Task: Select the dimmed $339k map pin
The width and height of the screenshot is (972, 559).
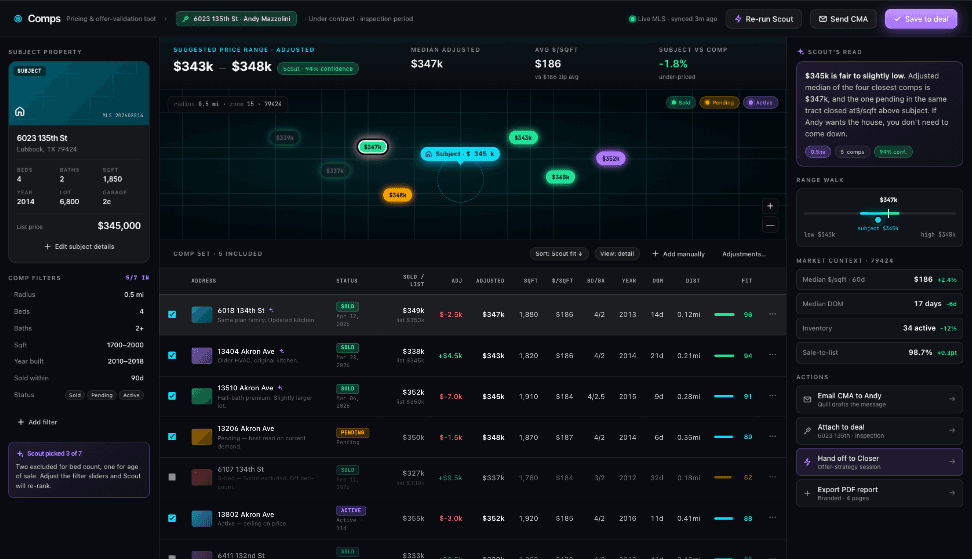Action: [285, 138]
